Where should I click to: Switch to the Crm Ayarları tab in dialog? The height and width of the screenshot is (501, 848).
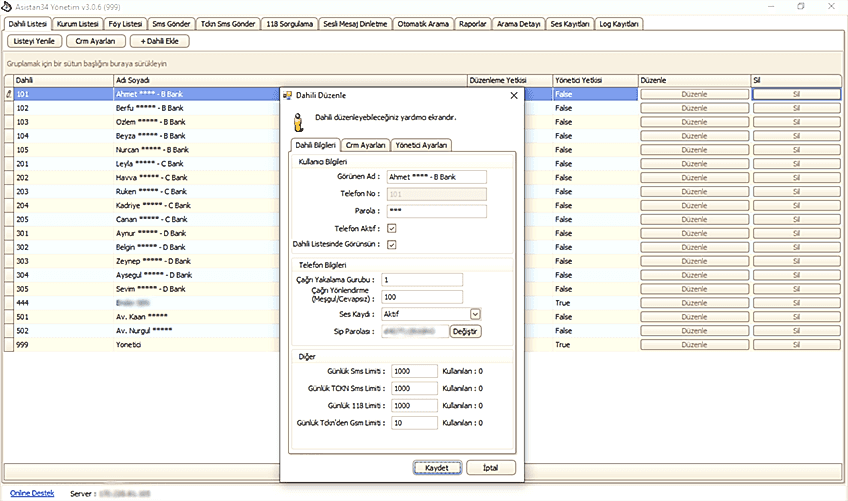pos(365,145)
